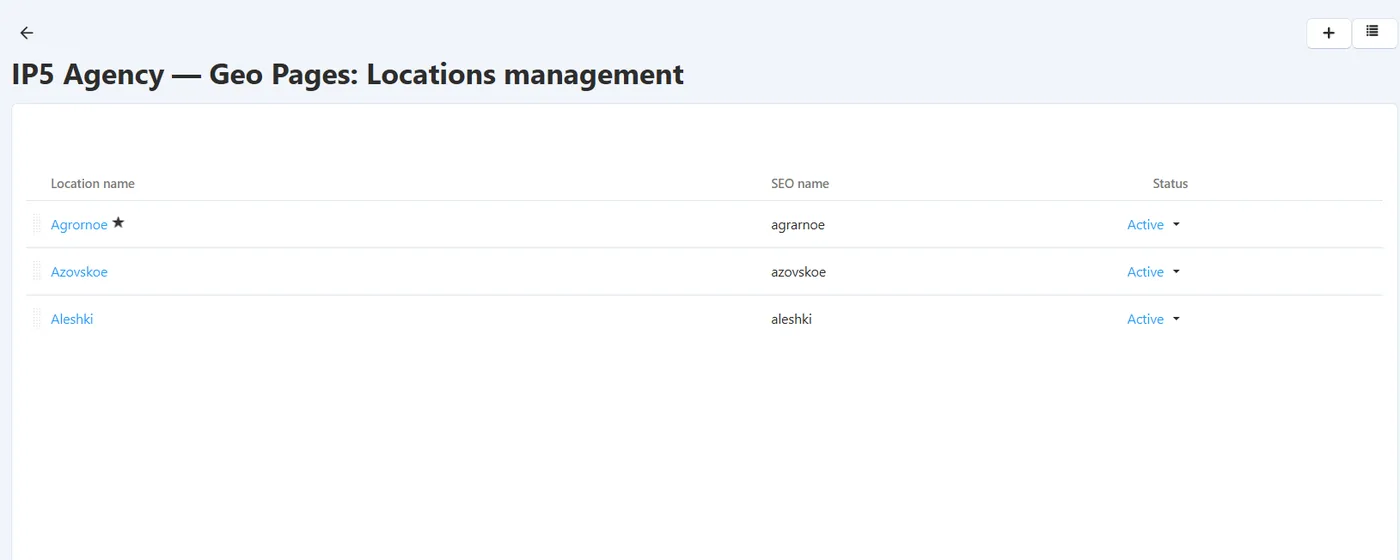Expand Active status dropdown for Agrornoe

[1154, 225]
